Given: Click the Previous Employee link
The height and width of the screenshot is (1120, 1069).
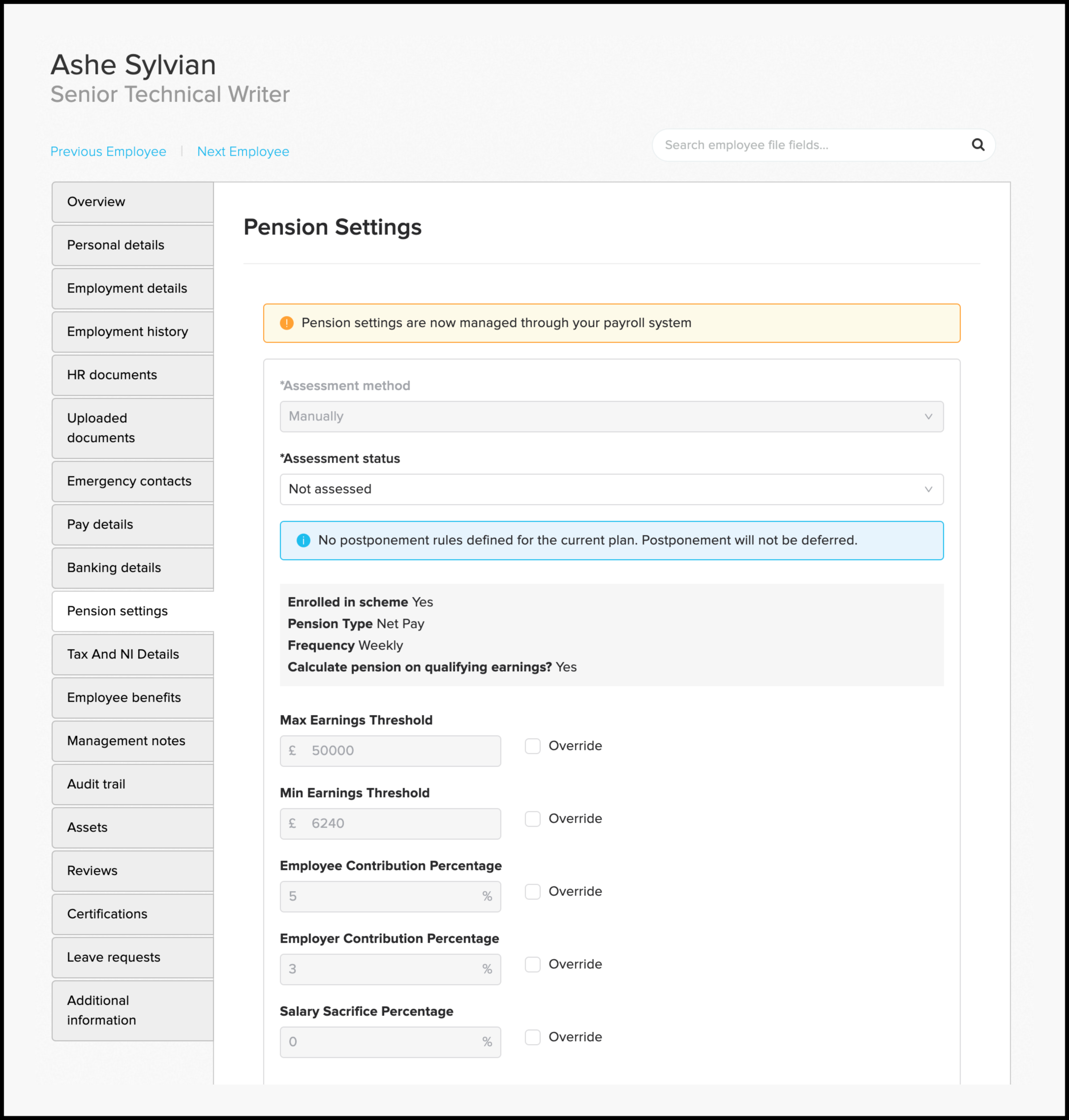Looking at the screenshot, I should (x=108, y=151).
